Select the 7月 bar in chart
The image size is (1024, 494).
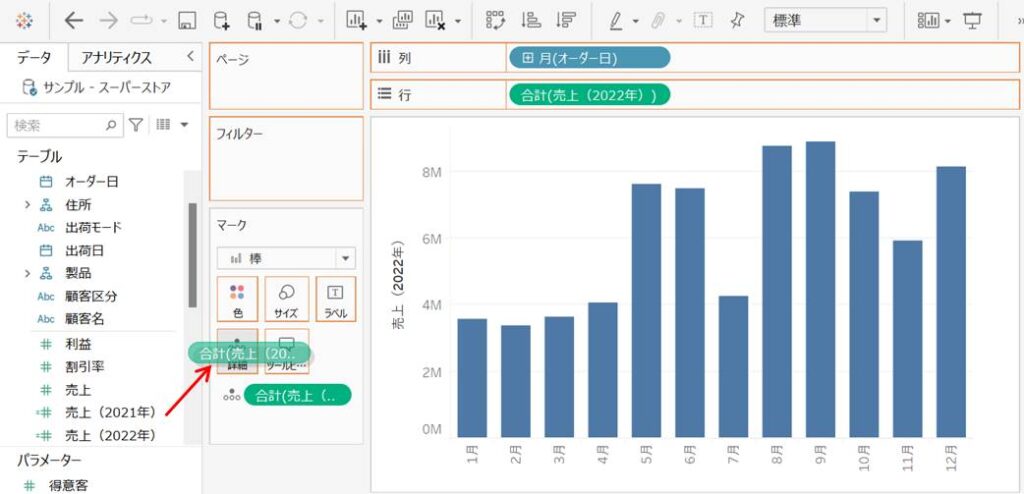point(733,367)
